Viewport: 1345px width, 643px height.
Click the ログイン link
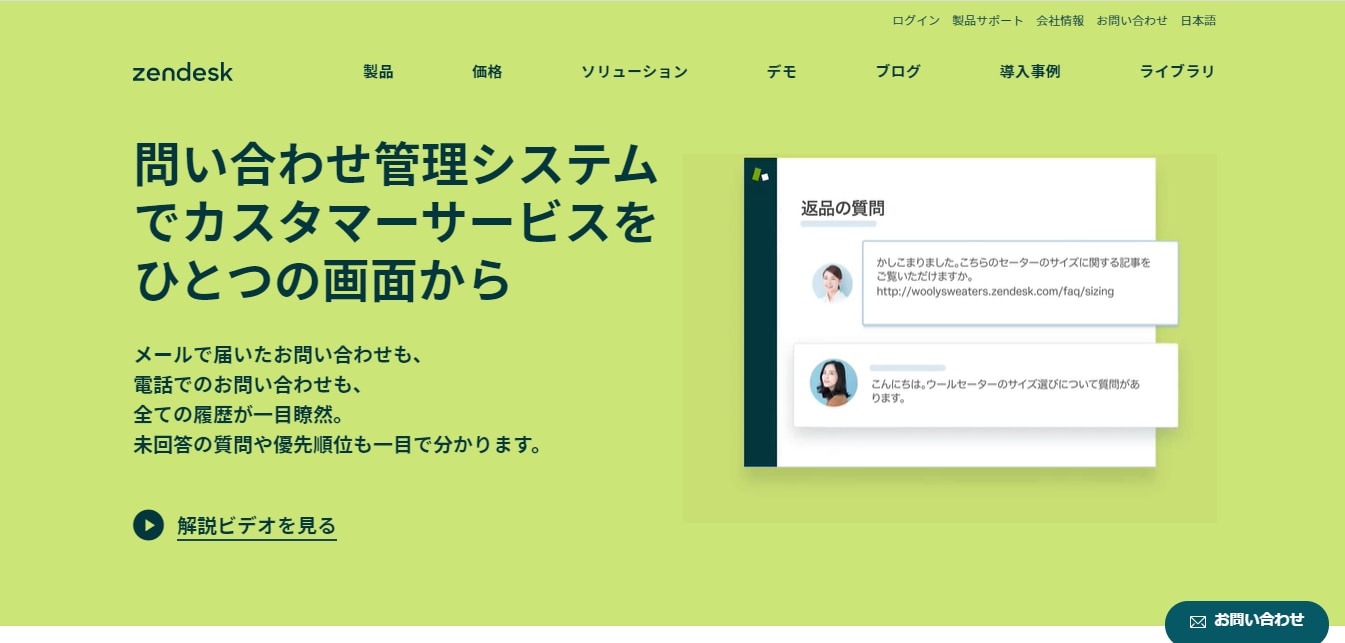pyautogui.click(x=915, y=20)
